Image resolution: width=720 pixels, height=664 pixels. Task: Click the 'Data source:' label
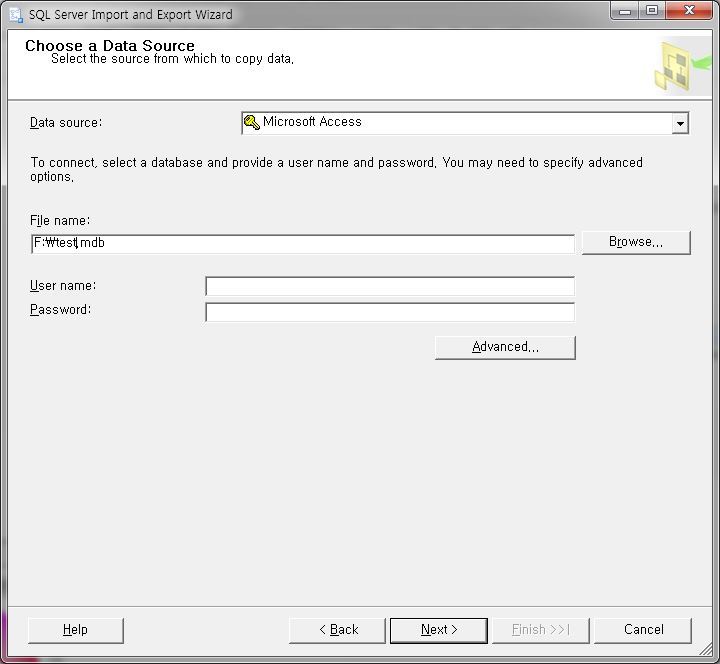pos(66,123)
